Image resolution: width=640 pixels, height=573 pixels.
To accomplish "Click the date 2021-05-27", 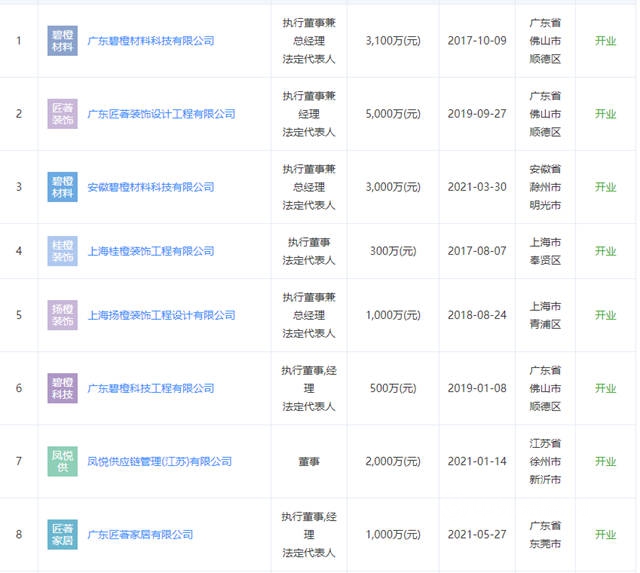I will (477, 534).
